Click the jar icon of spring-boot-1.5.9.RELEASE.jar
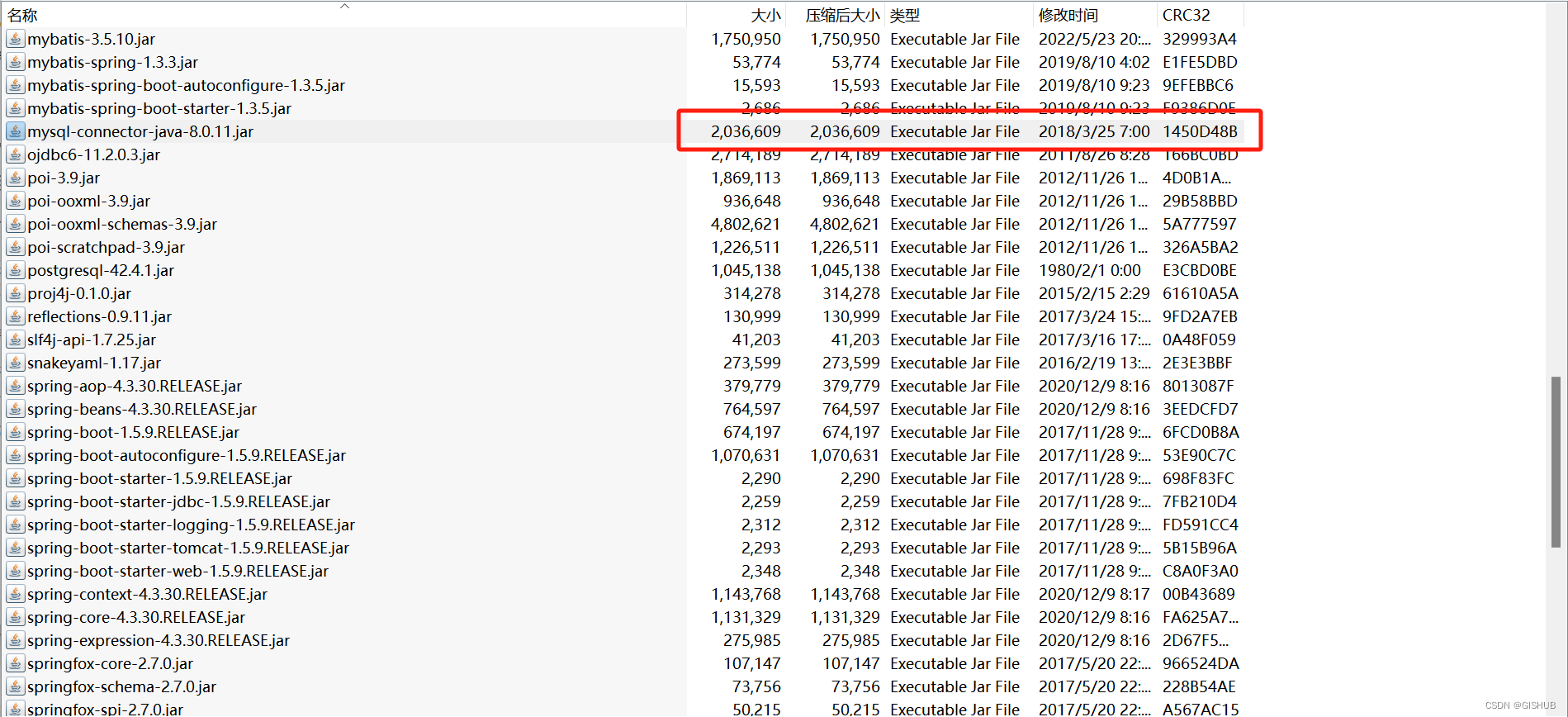Image resolution: width=1568 pixels, height=717 pixels. click(x=15, y=432)
